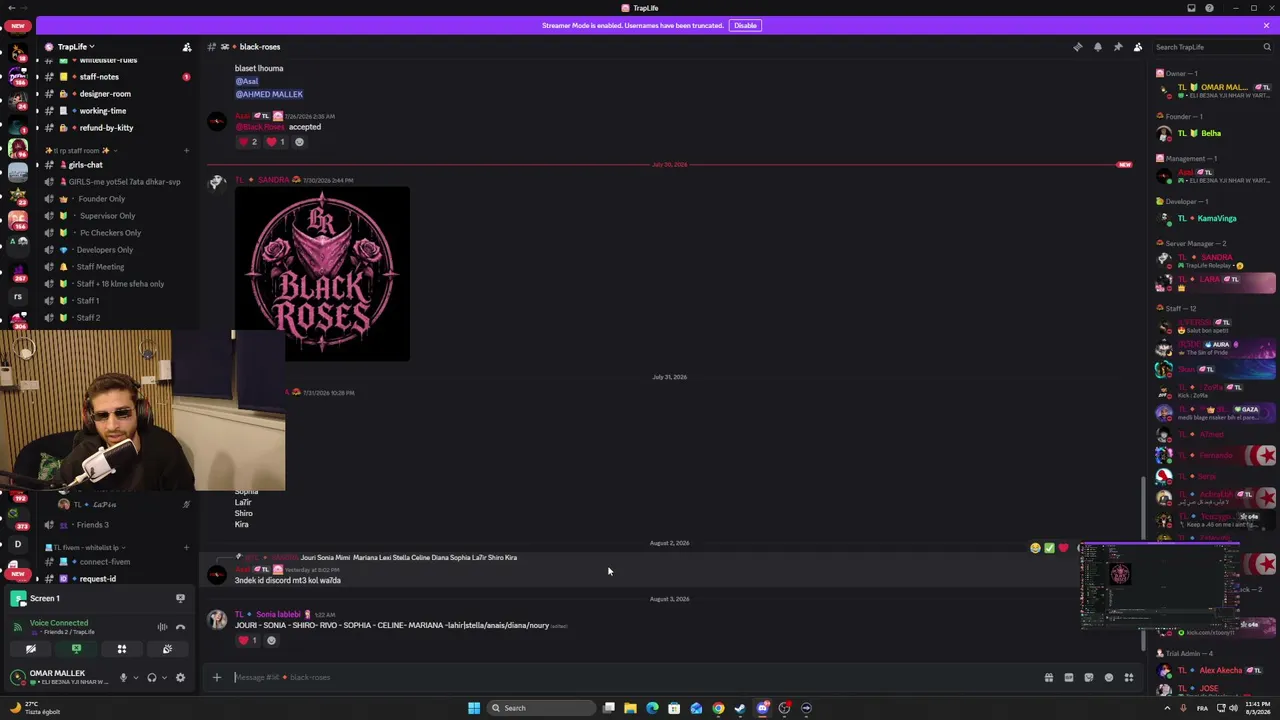The width and height of the screenshot is (1280, 720).
Task: Open the staff-notes channel
Action: 117,77
